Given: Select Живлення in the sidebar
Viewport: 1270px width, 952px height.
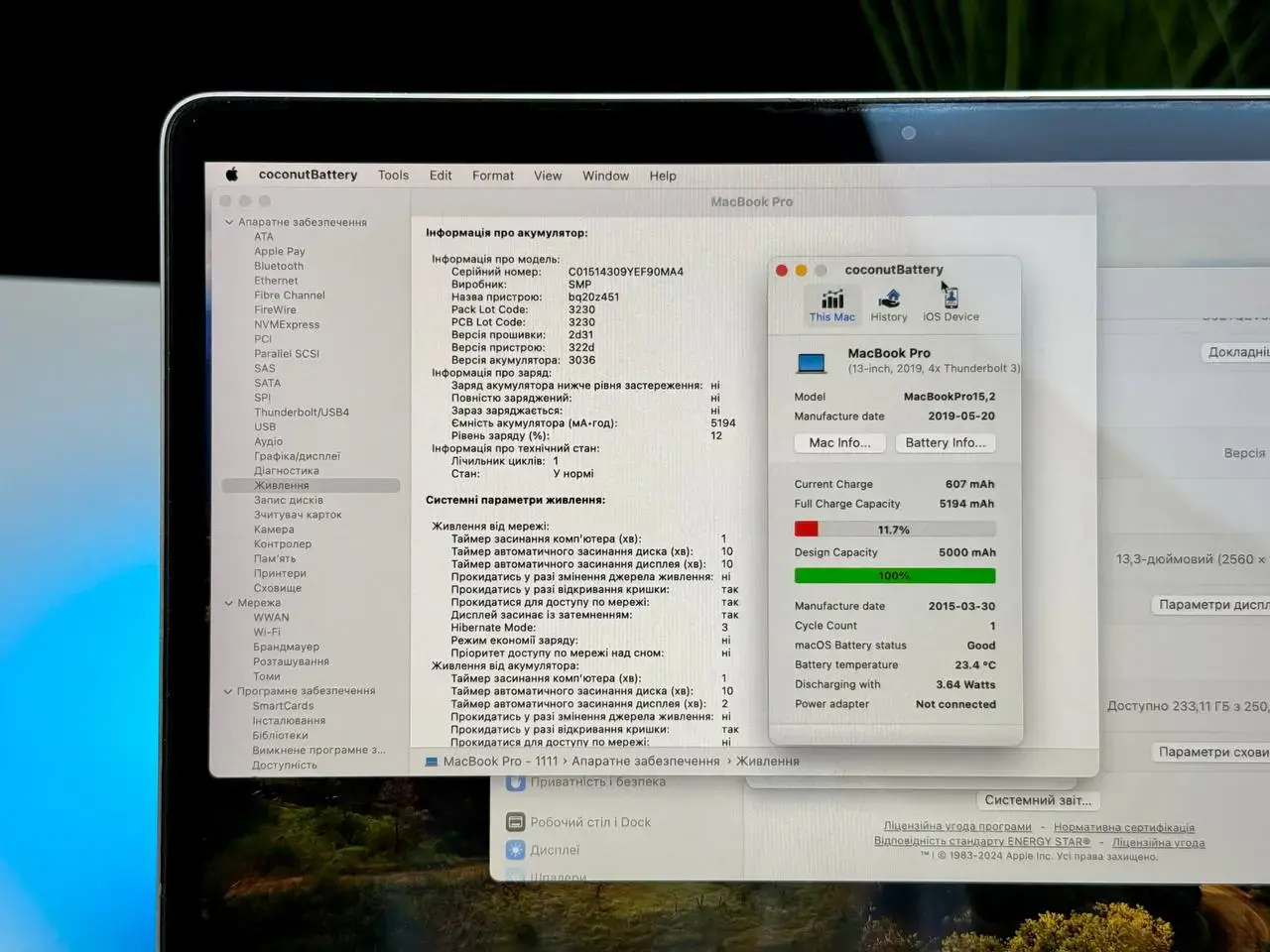Looking at the screenshot, I should tap(311, 486).
